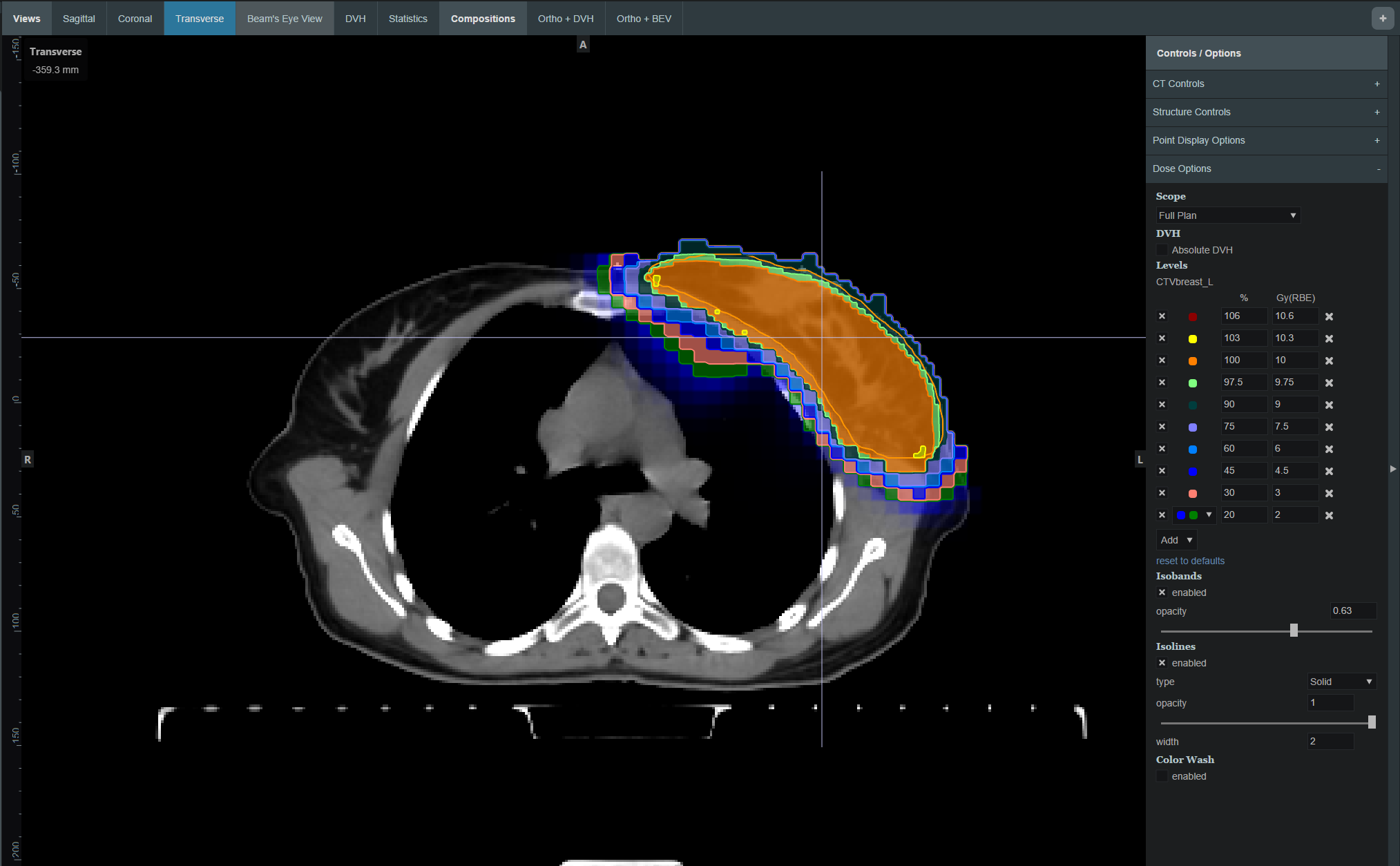Expand Point Display Options plus icon
This screenshot has width=1400, height=866.
(1377, 140)
